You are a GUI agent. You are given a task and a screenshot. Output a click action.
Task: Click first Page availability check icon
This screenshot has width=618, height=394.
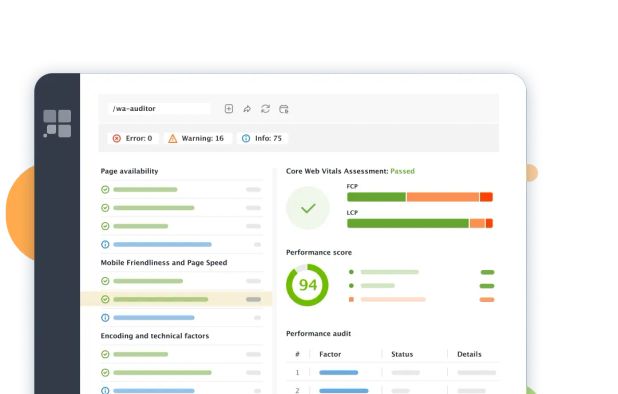click(105, 190)
